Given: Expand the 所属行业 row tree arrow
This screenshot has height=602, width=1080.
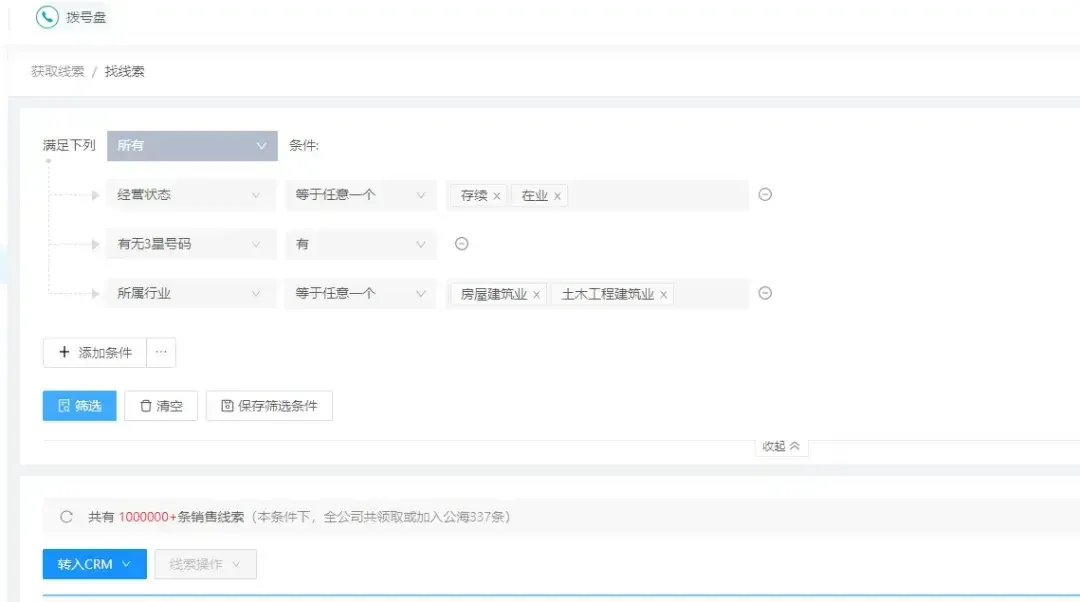Looking at the screenshot, I should click(x=96, y=294).
